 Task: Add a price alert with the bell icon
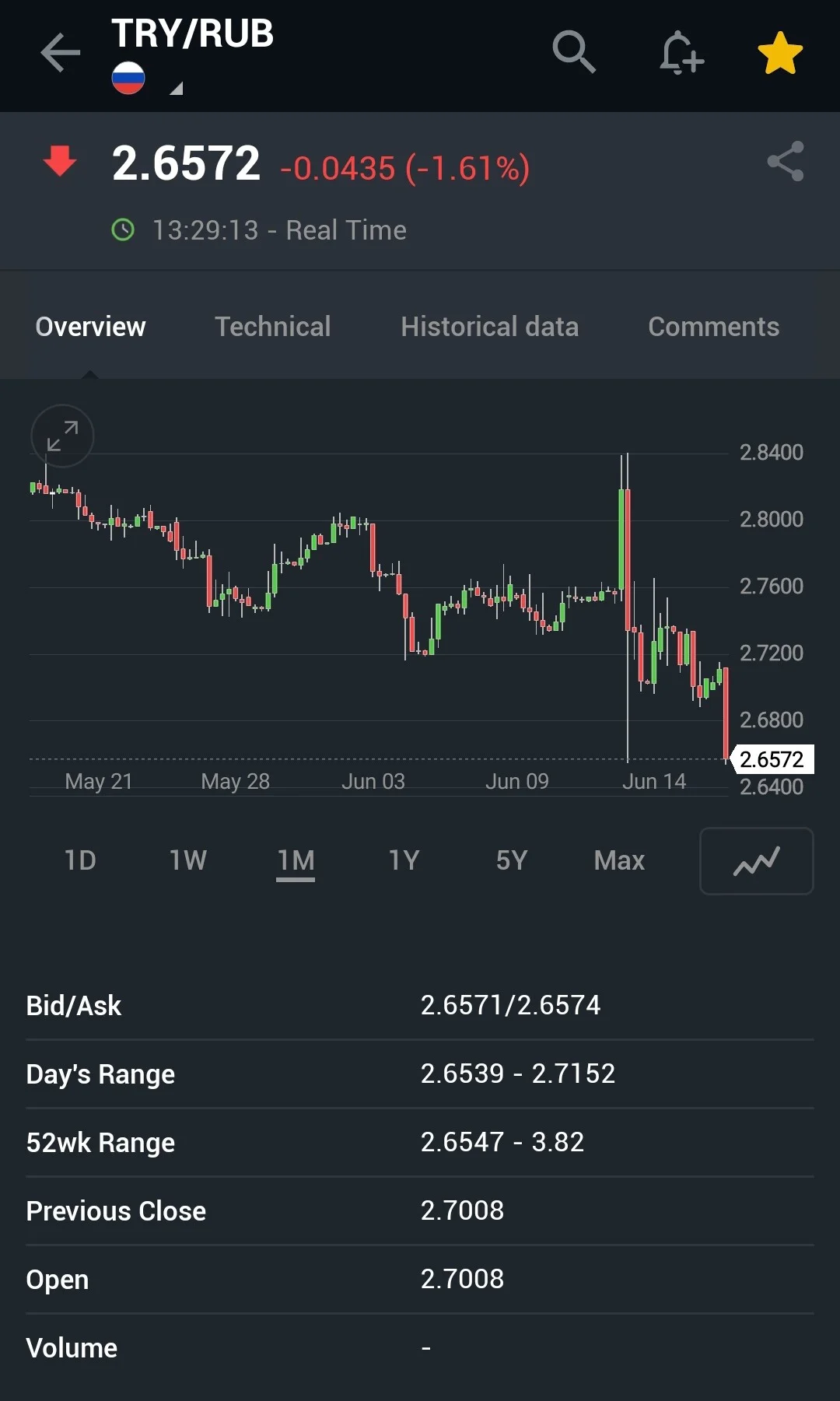coord(681,53)
